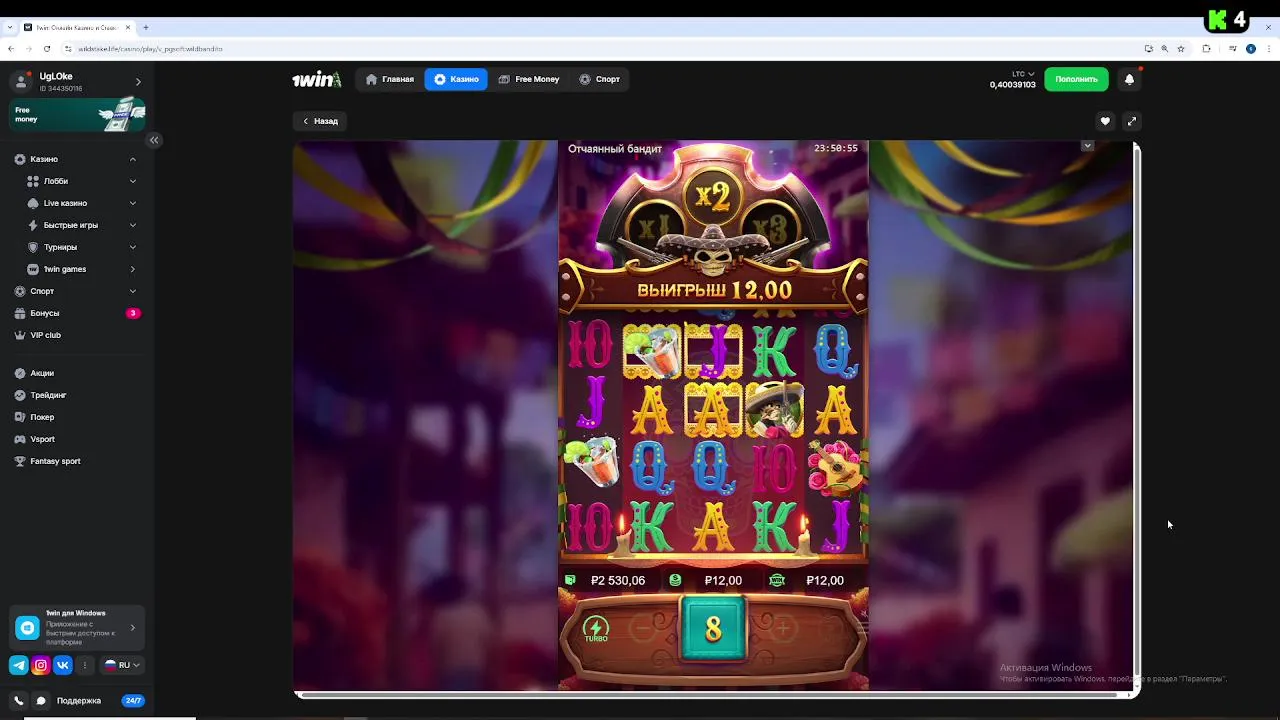Open Спорт top tab
Screen dimensions: 1280x720
[x=600, y=79]
